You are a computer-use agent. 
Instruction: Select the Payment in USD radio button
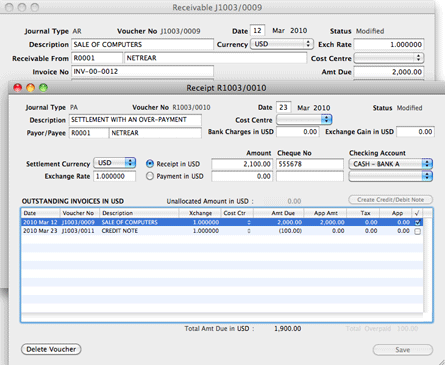point(150,176)
